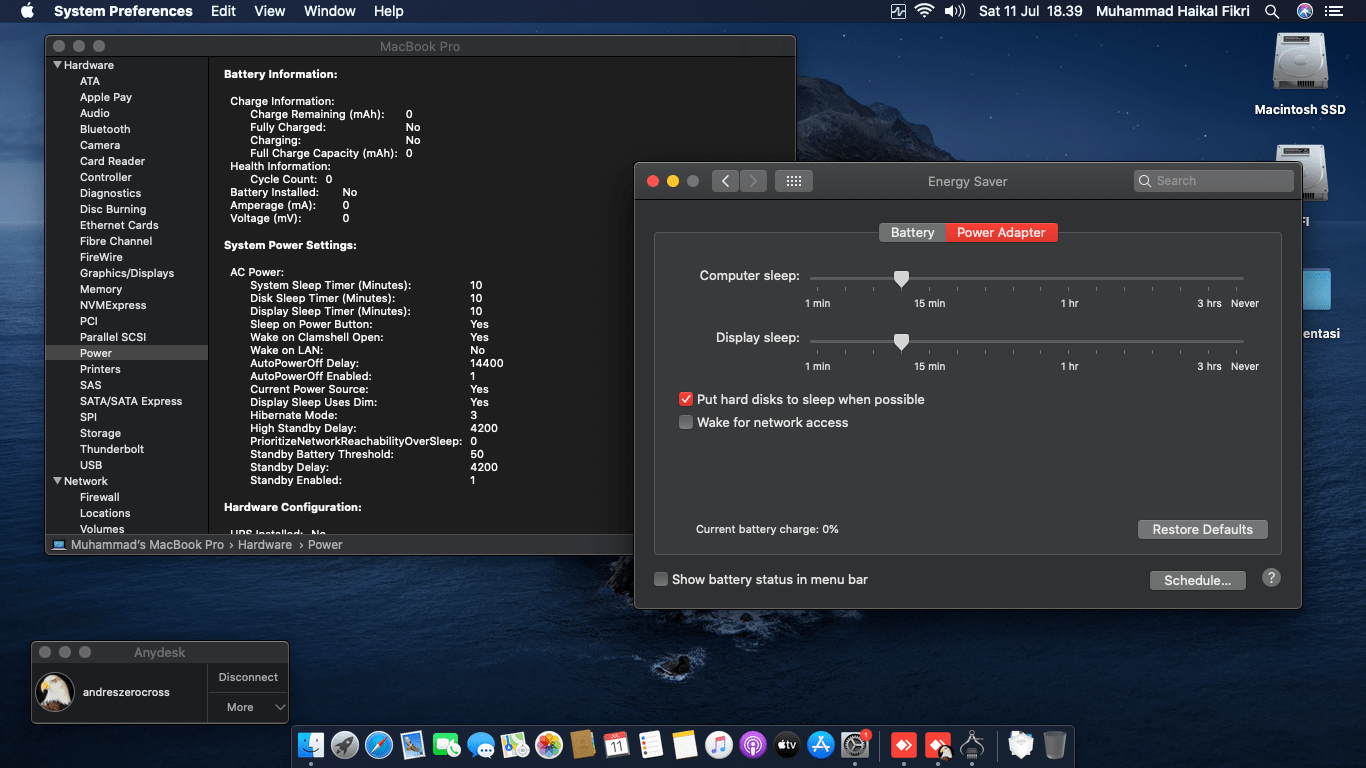The image size is (1366, 768).
Task: Open Apple TV app in dock
Action: click(x=787, y=745)
